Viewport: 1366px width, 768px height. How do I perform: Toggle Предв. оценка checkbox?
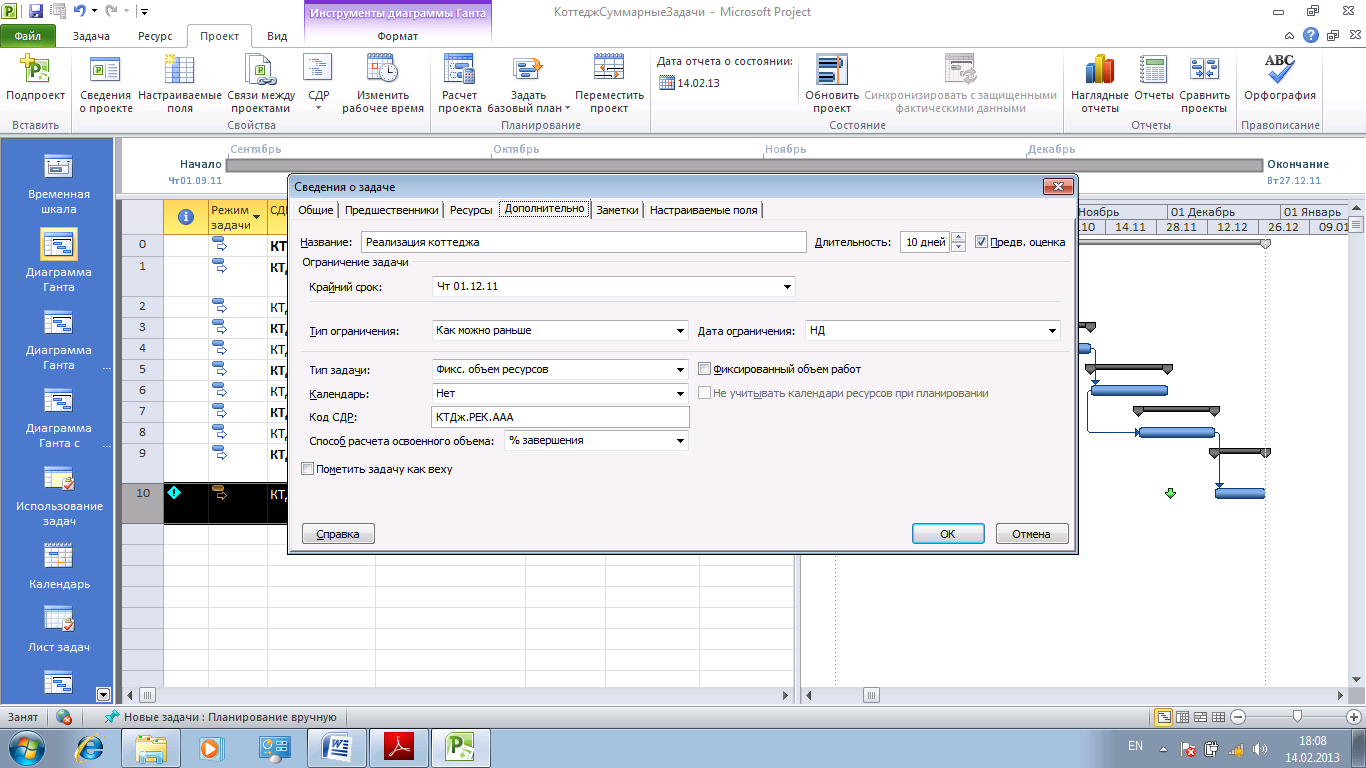coord(981,242)
